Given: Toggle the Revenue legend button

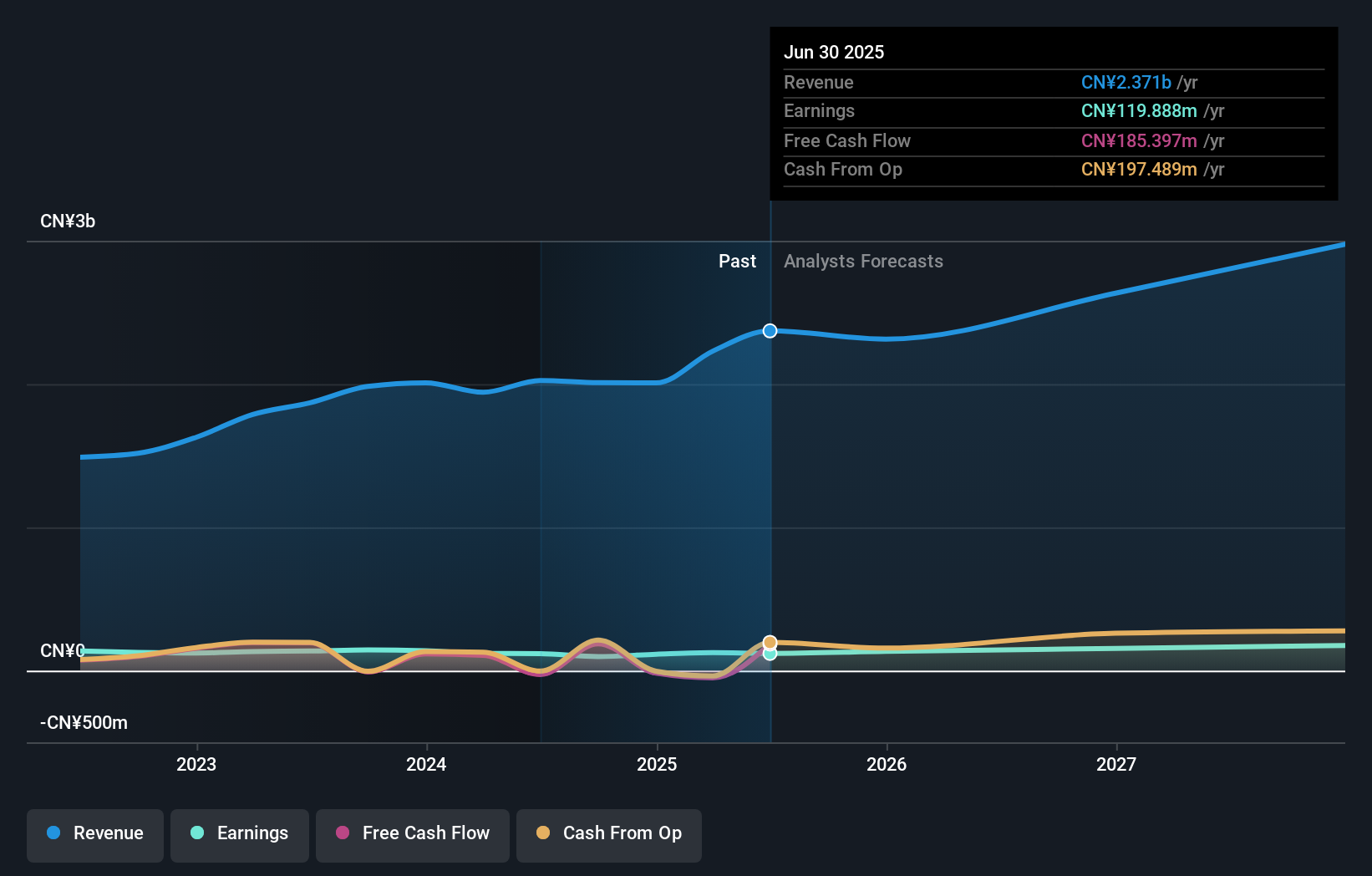Looking at the screenshot, I should coord(95,835).
